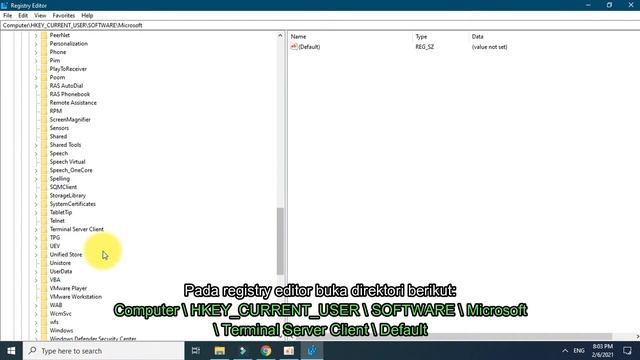
Task: Click the registry path address bar
Action: point(320,25)
